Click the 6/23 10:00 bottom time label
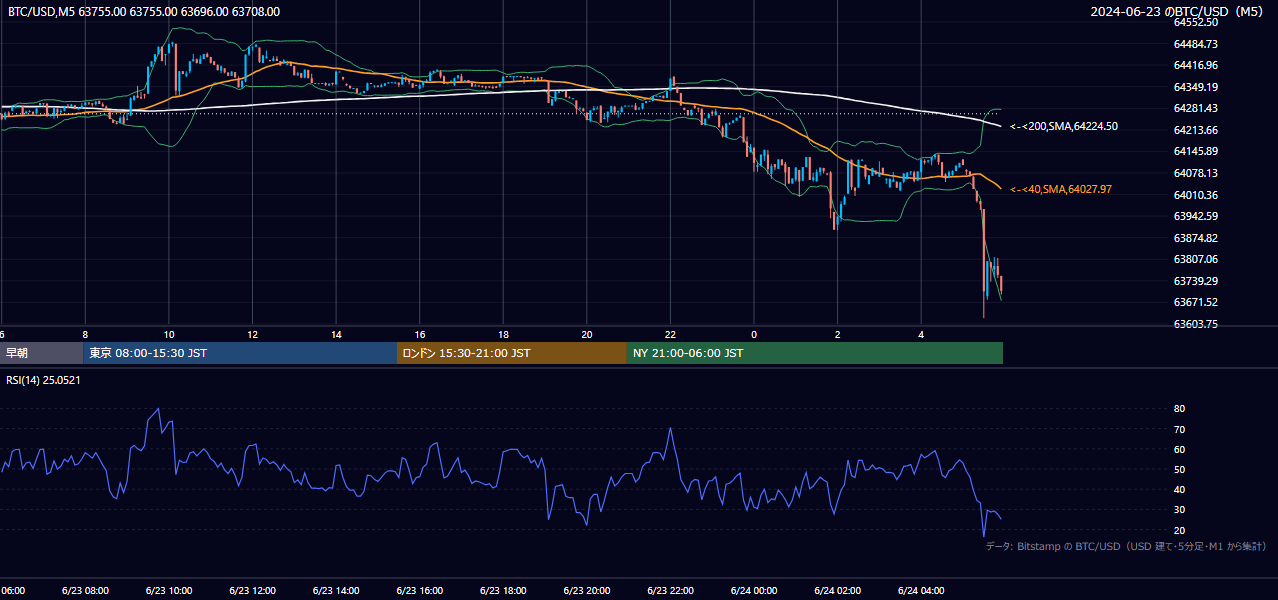 tap(169, 591)
